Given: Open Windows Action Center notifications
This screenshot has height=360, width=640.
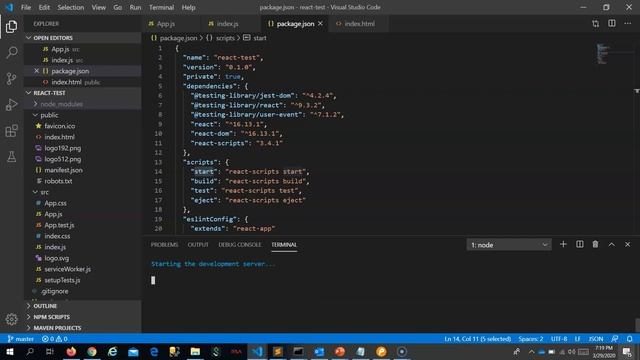Looking at the screenshot, I should tap(627, 351).
